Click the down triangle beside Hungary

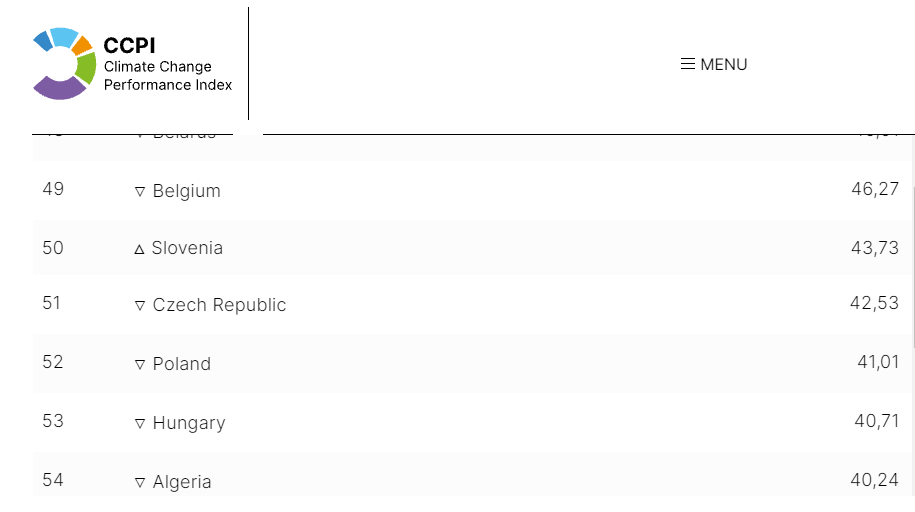140,424
